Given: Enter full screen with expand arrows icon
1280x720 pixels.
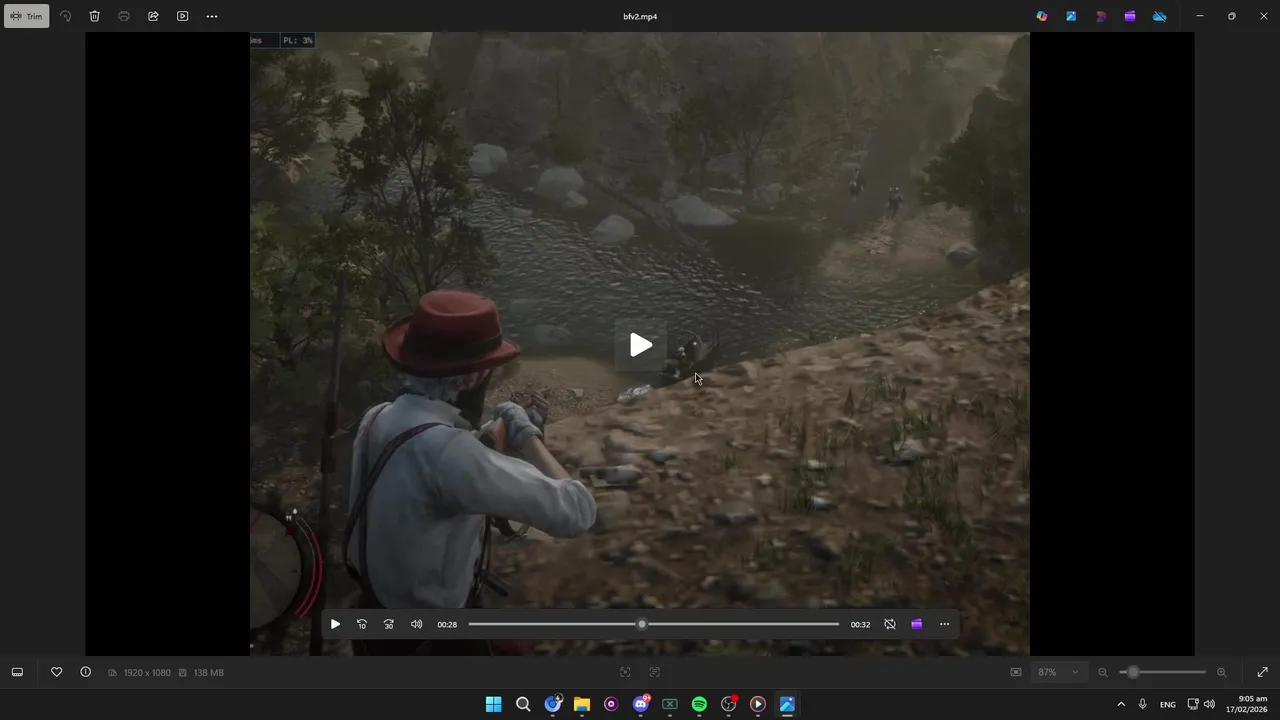Looking at the screenshot, I should 1262,672.
